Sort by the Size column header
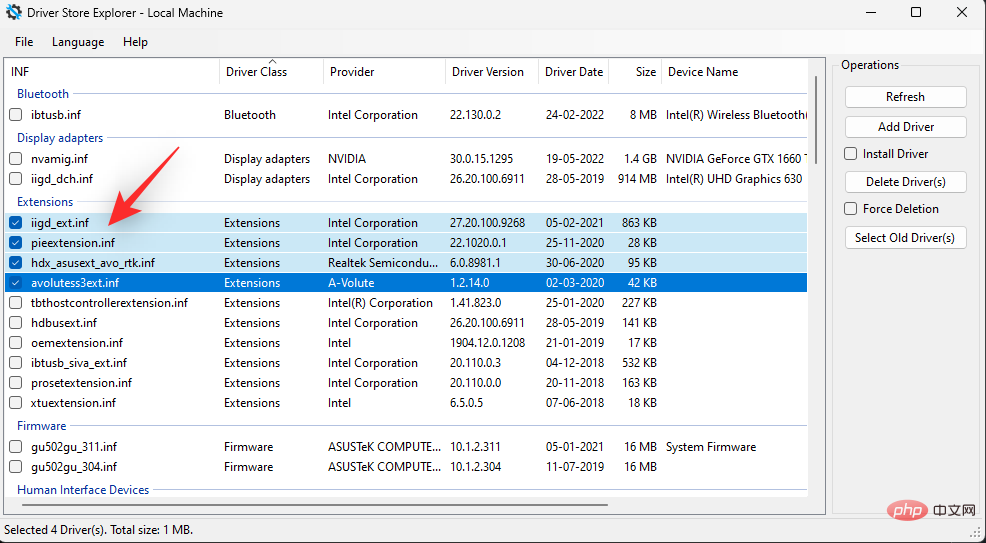Image resolution: width=986 pixels, height=543 pixels. click(x=635, y=72)
